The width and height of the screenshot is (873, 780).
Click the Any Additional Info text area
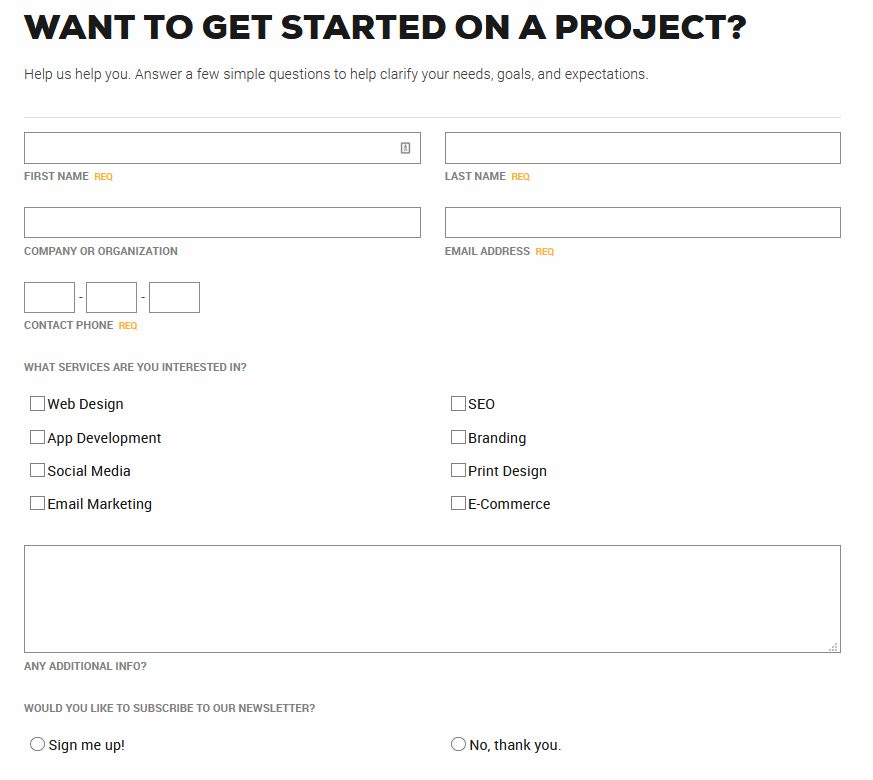(432, 598)
